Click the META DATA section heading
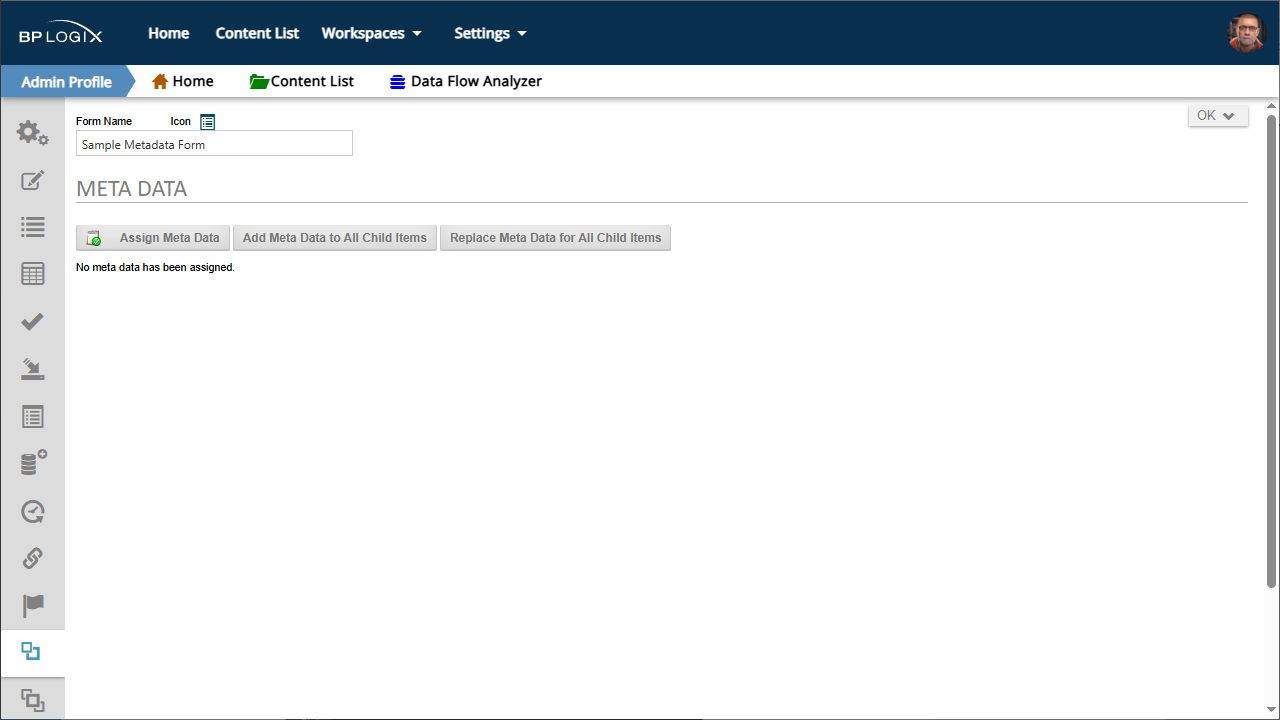 [x=131, y=189]
